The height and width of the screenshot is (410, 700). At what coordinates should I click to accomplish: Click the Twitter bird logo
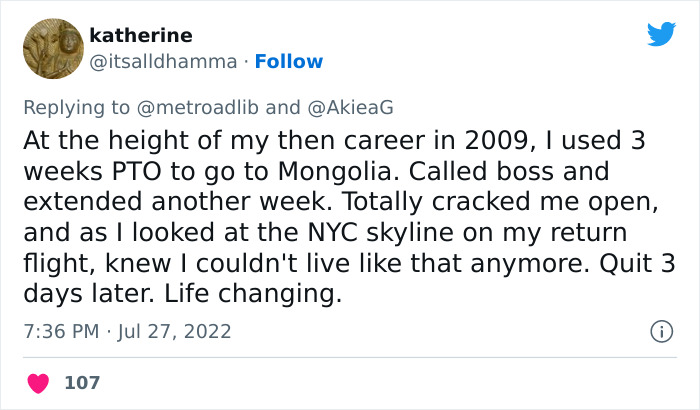pos(661,34)
